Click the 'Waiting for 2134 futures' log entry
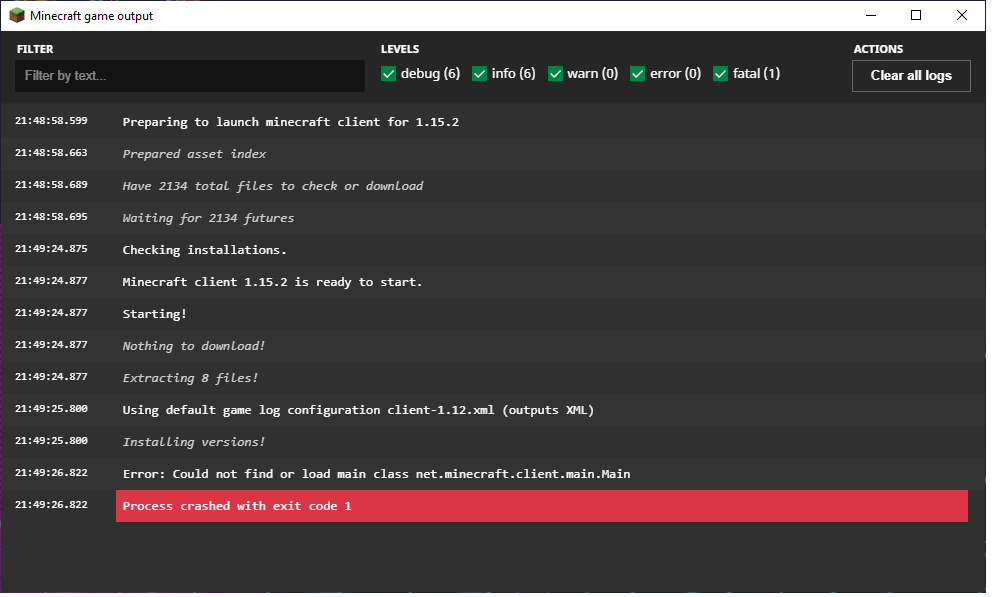Viewport: 994px width, 597px height. pos(208,218)
